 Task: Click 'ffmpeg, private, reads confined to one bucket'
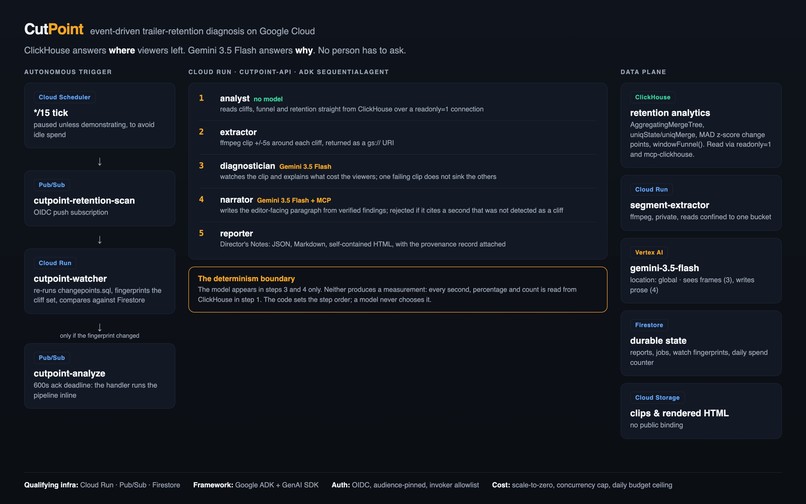[700, 217]
